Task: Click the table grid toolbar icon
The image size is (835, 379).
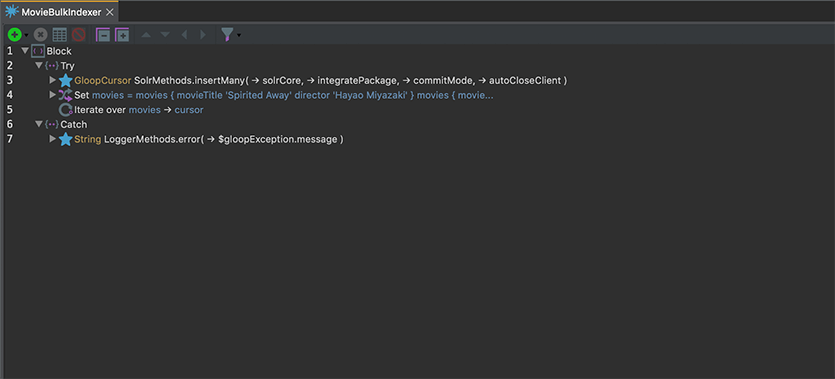Action: (x=60, y=35)
